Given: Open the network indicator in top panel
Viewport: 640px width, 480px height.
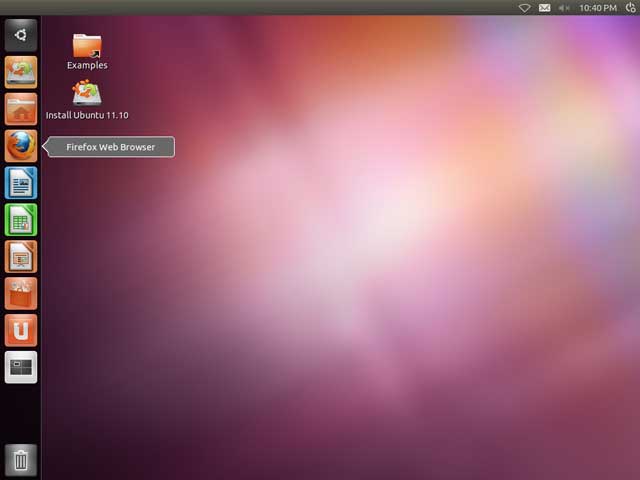Looking at the screenshot, I should [524, 8].
